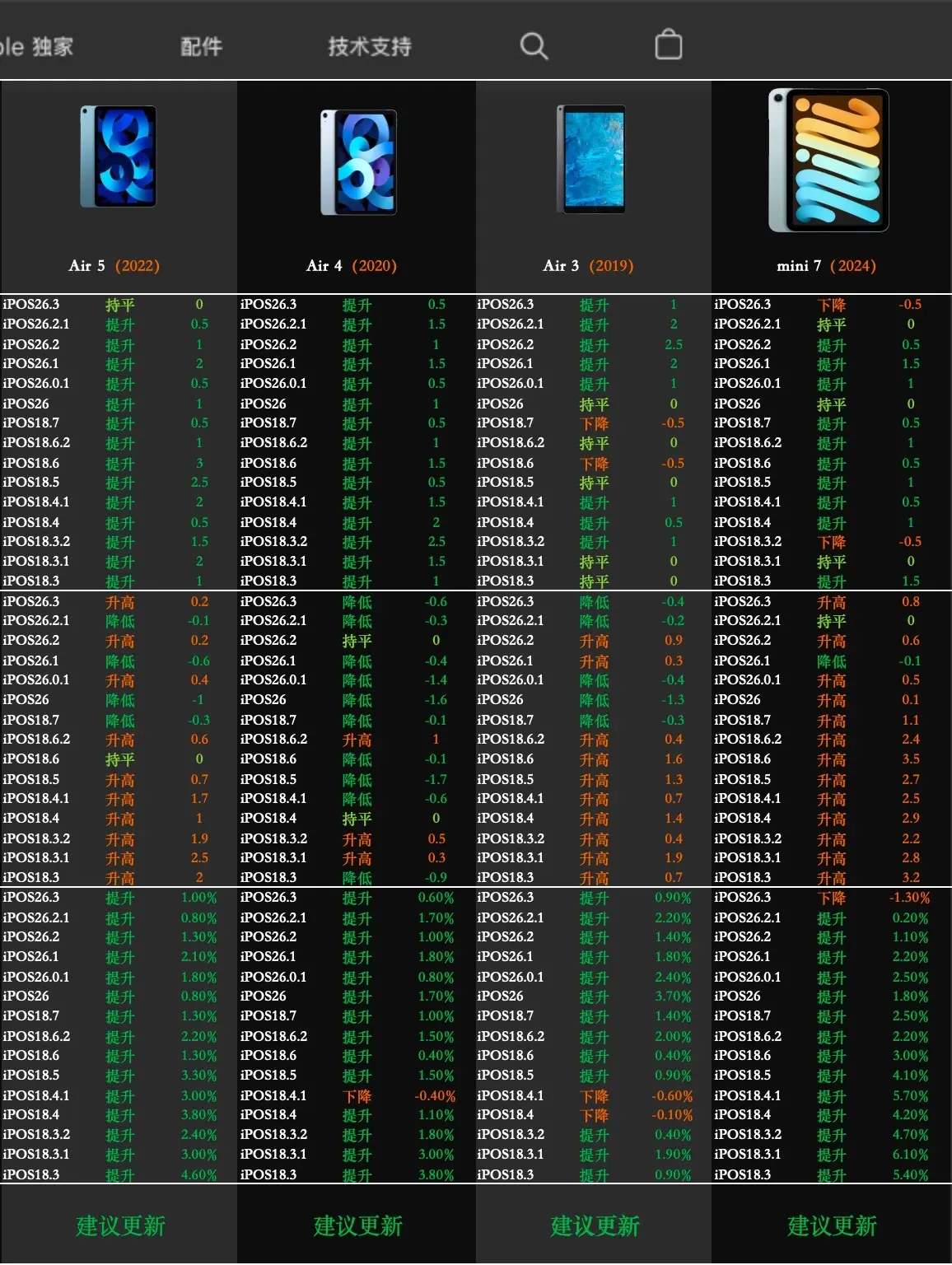Image resolution: width=952 pixels, height=1265 pixels.
Task: Select the 2.10% value in Air 5 column
Action: (x=199, y=957)
